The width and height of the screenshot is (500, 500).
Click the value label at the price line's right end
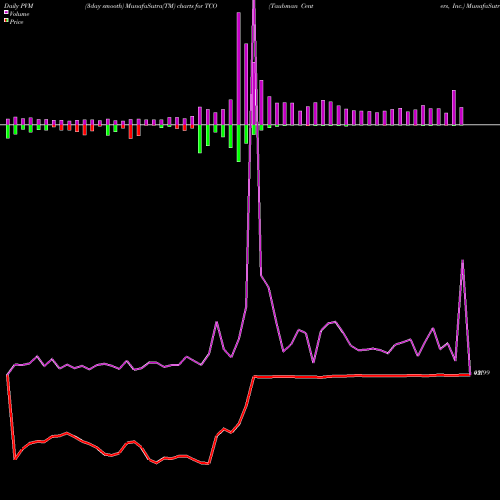point(482,373)
